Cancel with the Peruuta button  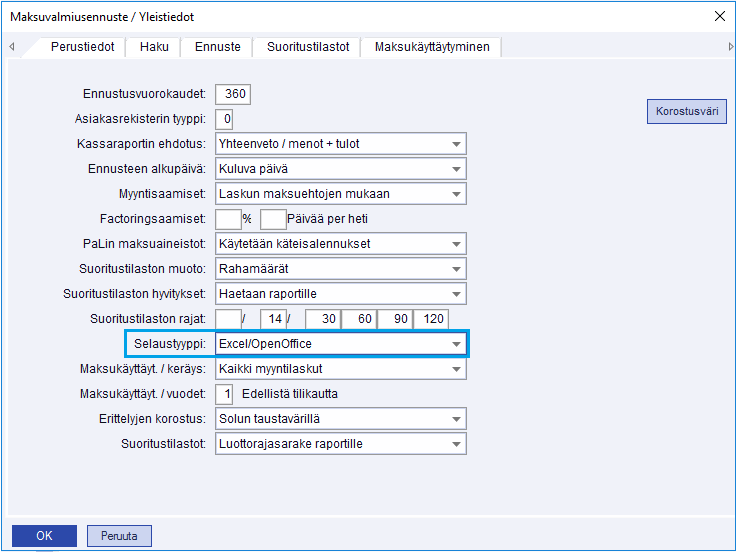119,535
